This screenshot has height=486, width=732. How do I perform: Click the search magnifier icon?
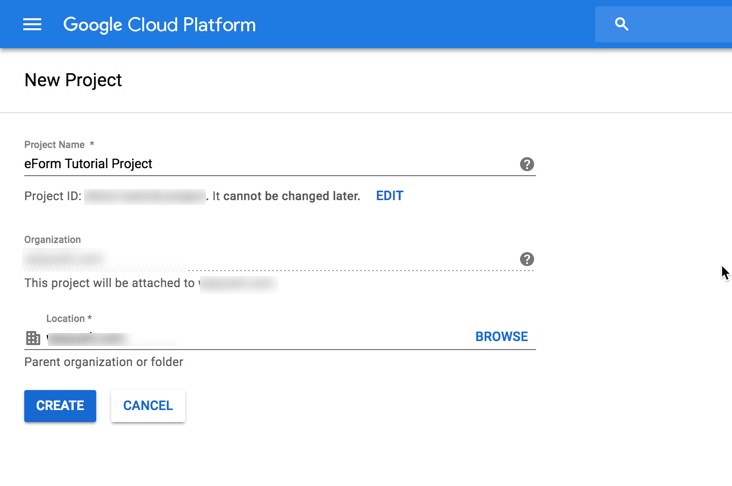coord(621,24)
